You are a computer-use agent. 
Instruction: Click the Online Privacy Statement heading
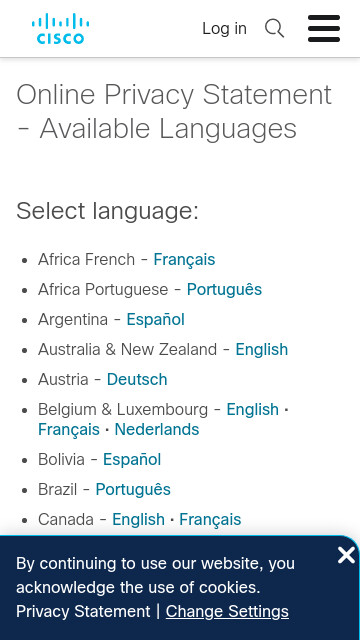click(x=174, y=111)
